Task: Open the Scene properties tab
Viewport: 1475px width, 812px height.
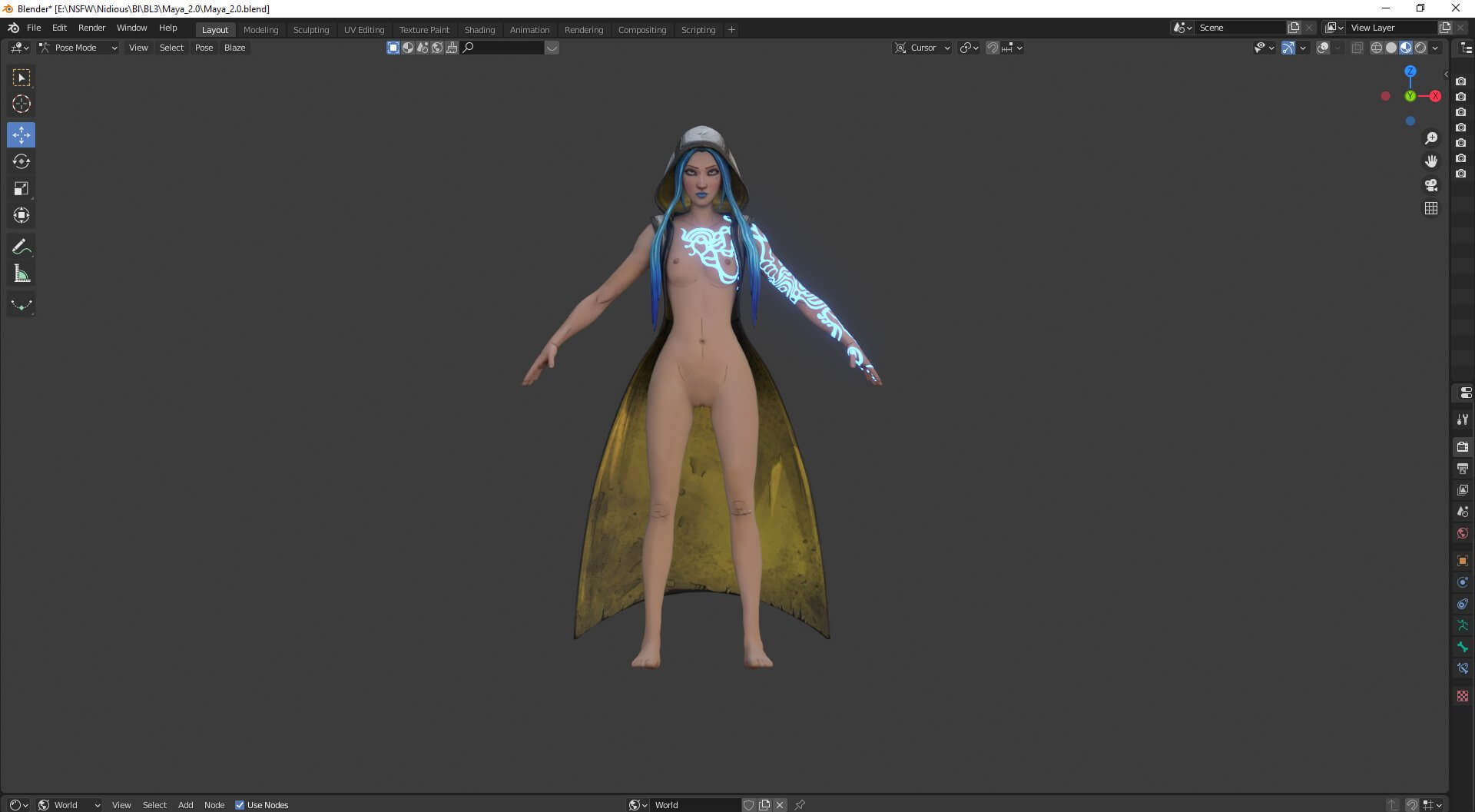Action: click(1463, 511)
